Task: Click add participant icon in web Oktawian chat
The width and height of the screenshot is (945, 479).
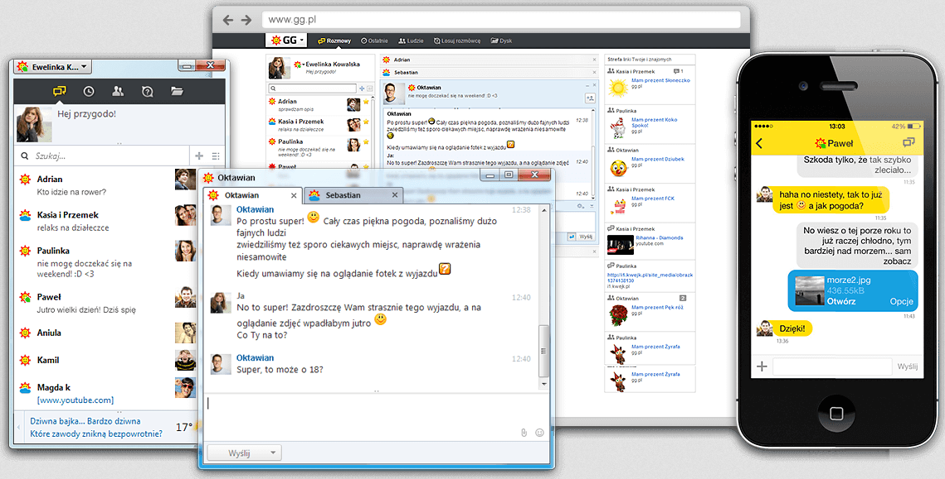Action: pyautogui.click(x=589, y=98)
